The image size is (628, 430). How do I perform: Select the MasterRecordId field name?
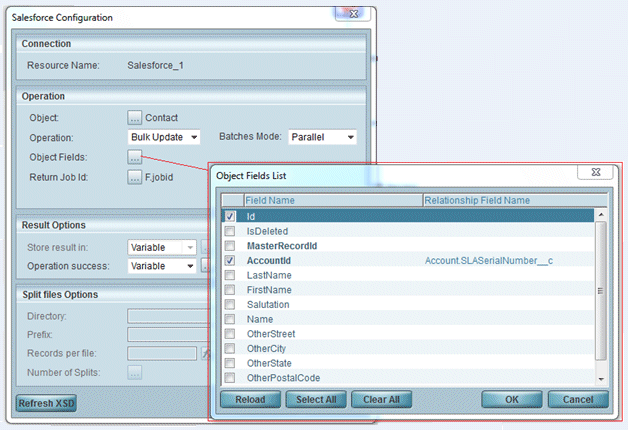pyautogui.click(x=282, y=246)
